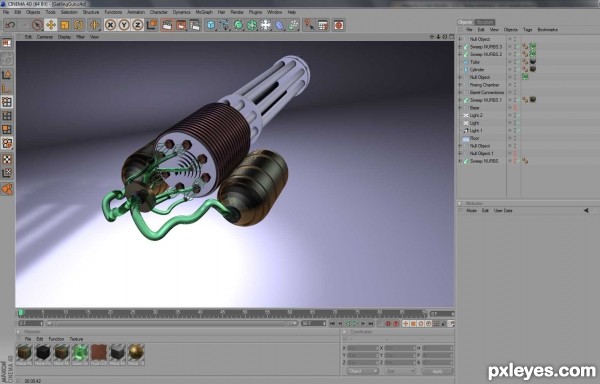The image size is (600, 384).
Task: Open Bookmarks menu in Object Manager
Action: coord(548,29)
